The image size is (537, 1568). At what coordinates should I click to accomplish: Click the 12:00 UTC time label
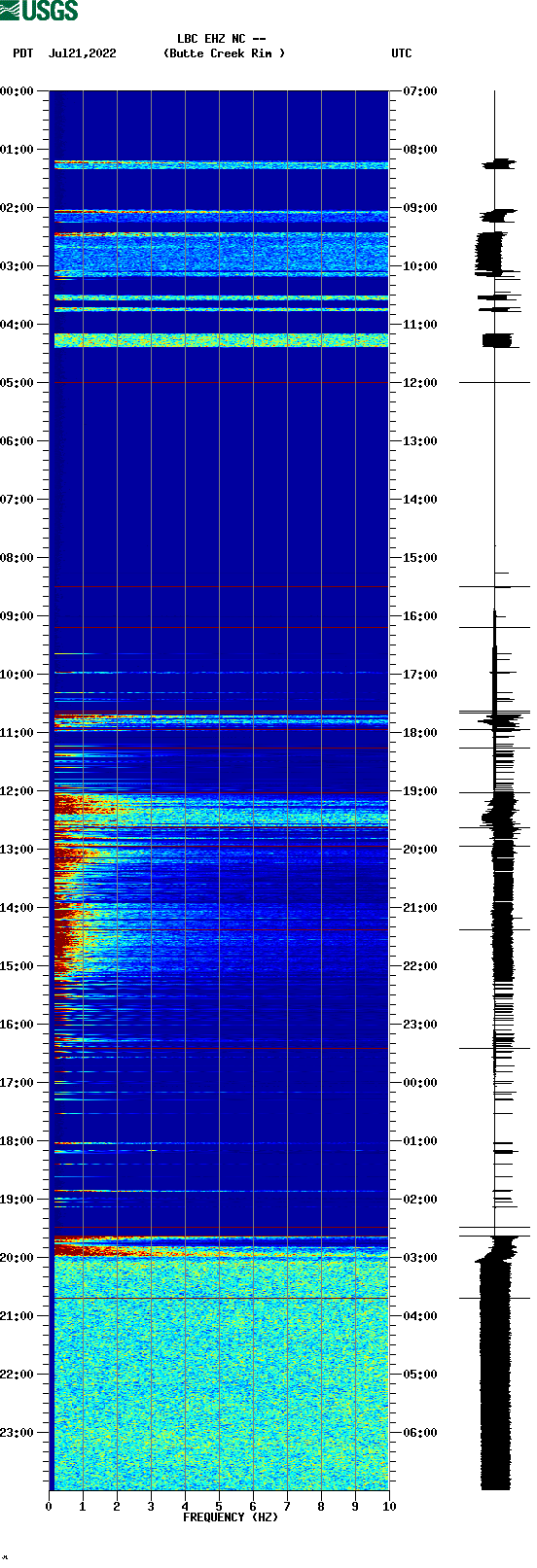pyautogui.click(x=420, y=383)
